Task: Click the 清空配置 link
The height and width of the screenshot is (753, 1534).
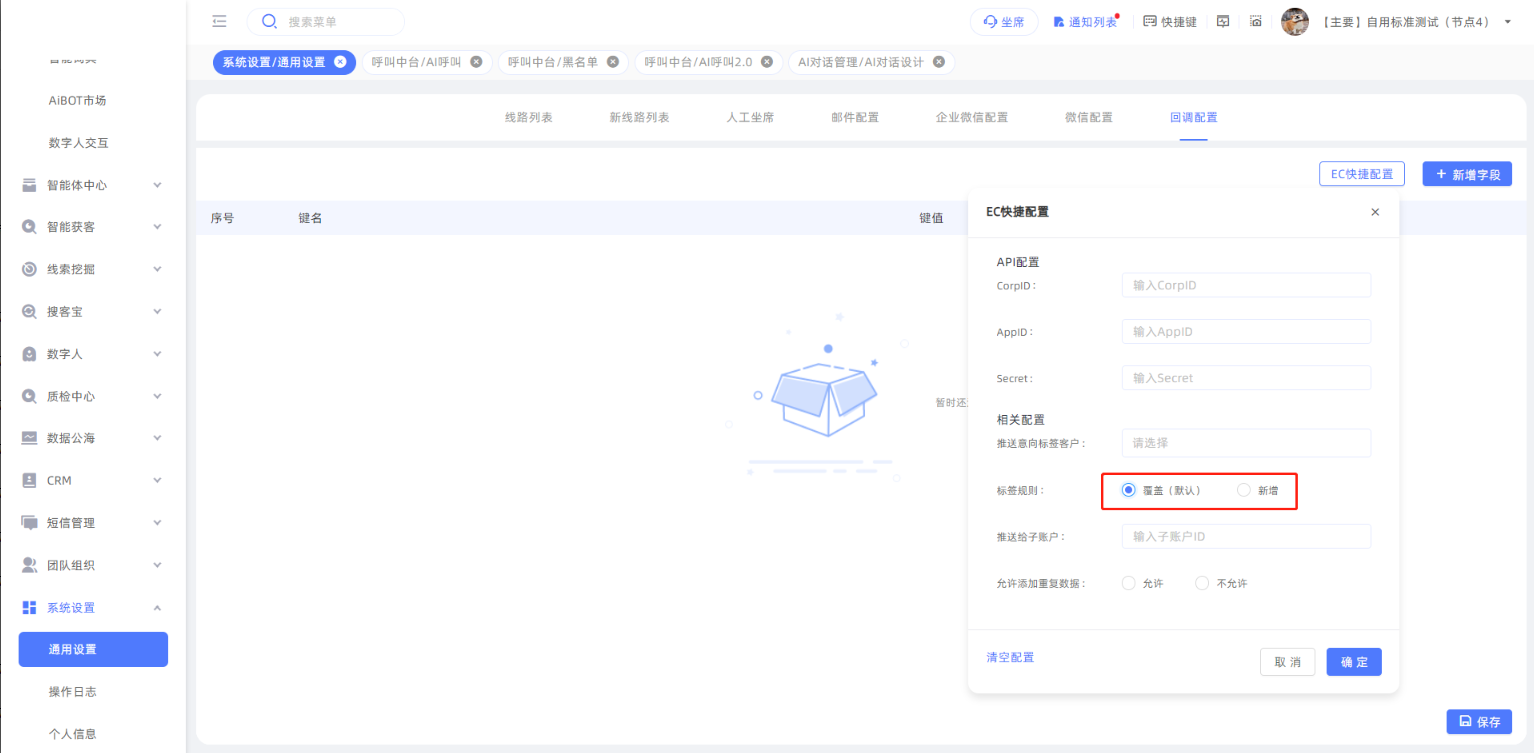Action: tap(1010, 657)
